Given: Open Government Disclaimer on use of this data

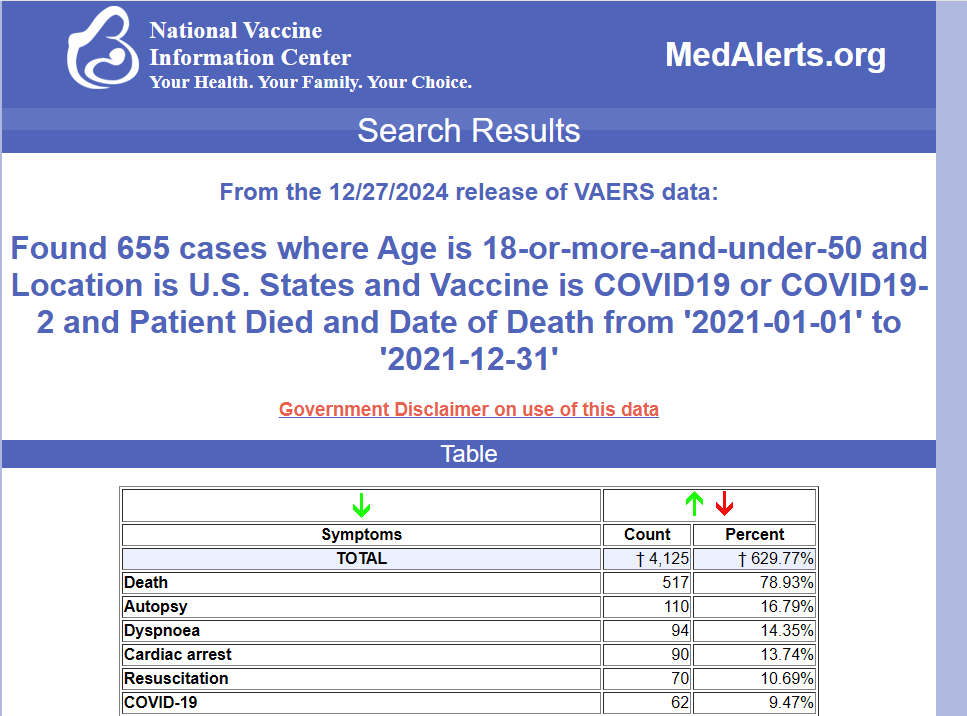Looking at the screenshot, I should [469, 409].
